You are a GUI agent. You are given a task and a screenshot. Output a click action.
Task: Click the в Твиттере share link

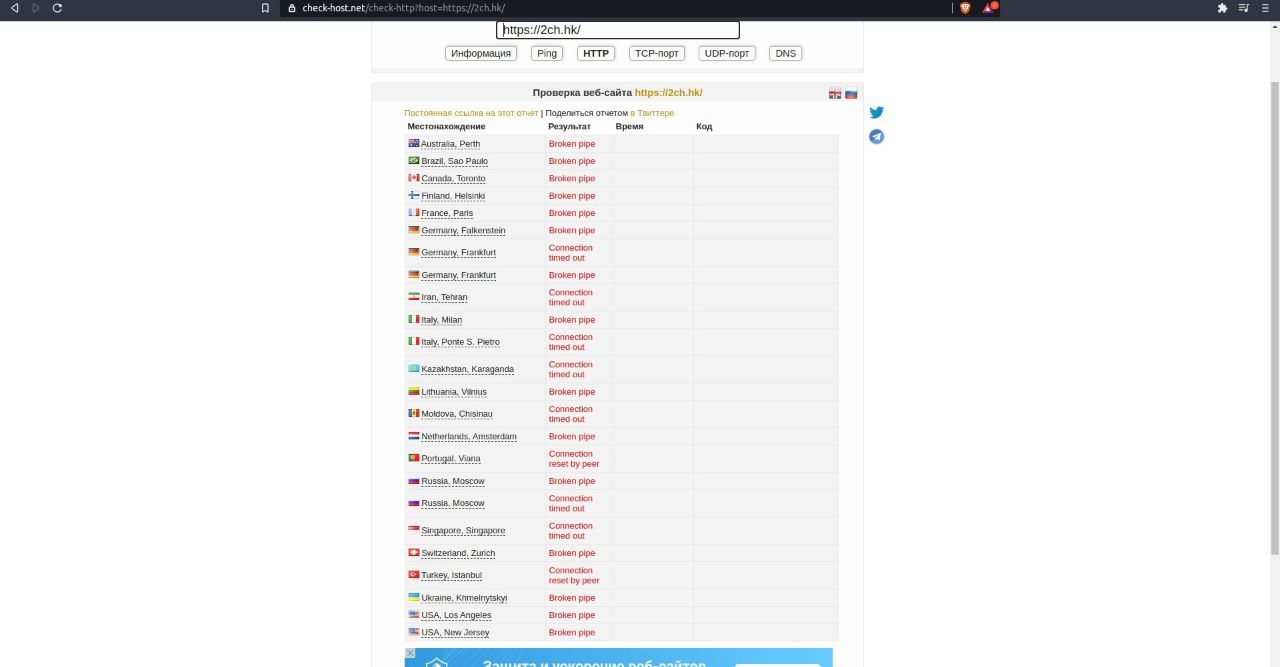(x=652, y=113)
